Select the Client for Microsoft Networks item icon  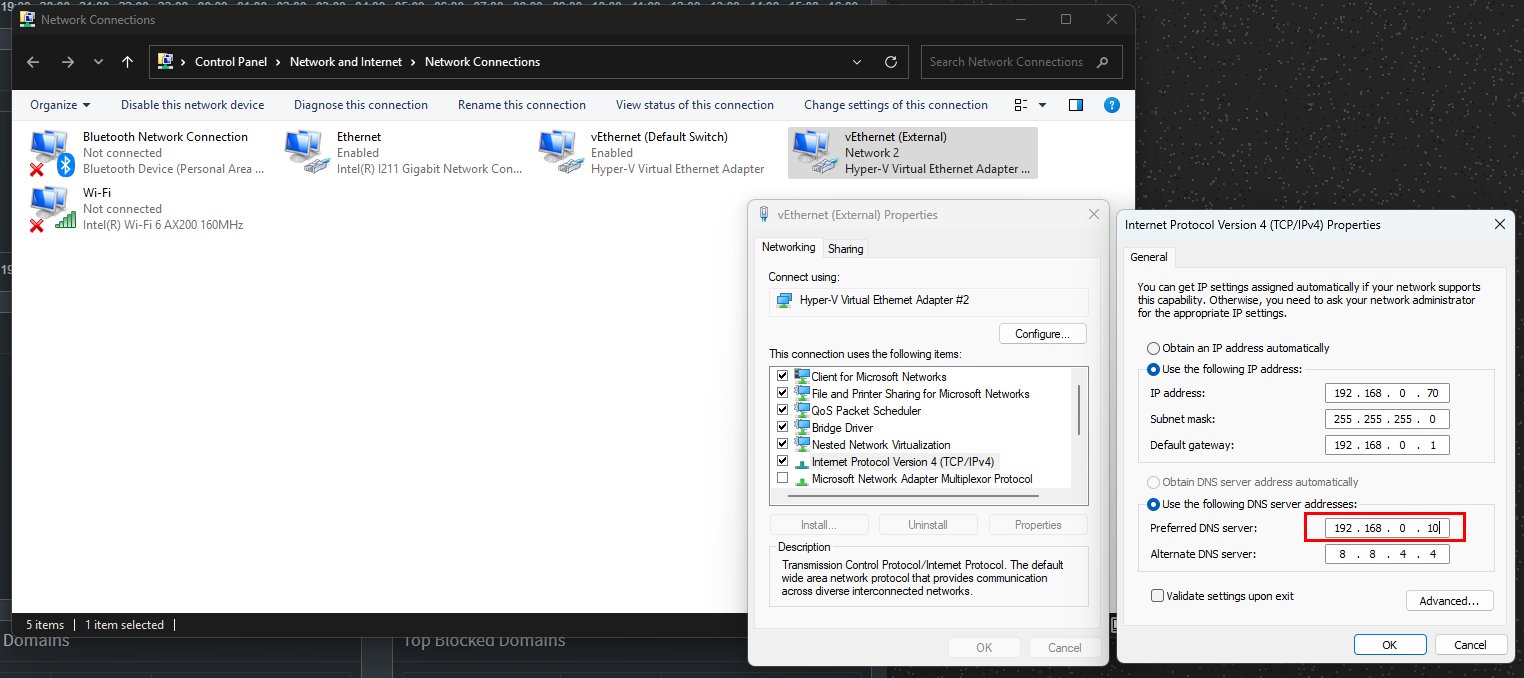coord(802,376)
